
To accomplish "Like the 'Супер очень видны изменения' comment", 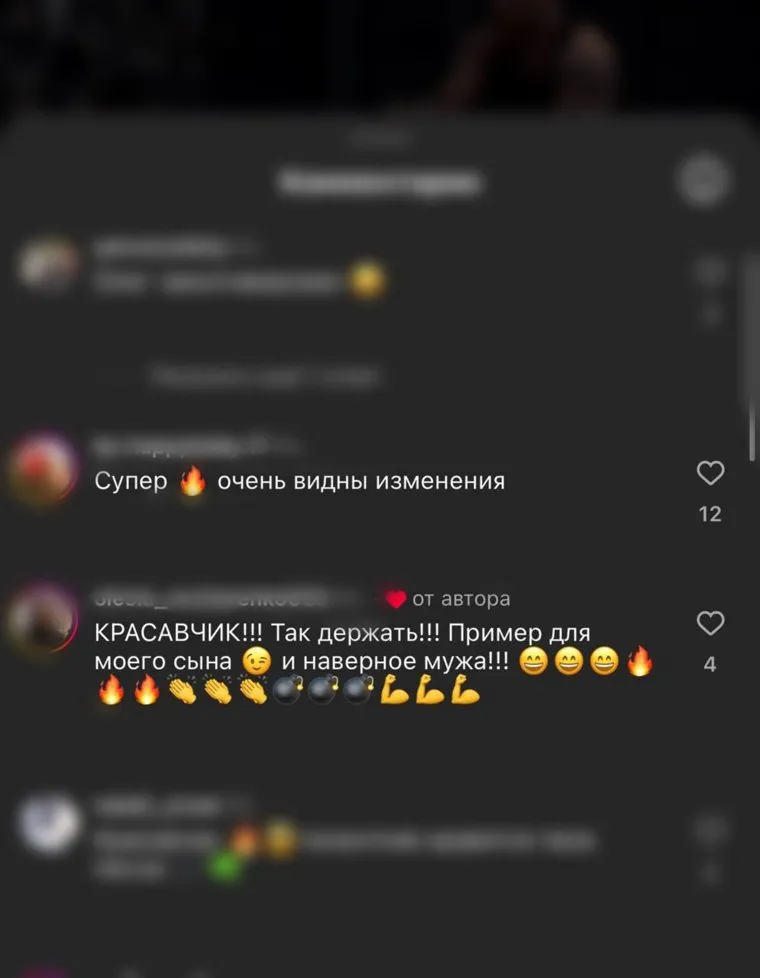I will (x=710, y=473).
